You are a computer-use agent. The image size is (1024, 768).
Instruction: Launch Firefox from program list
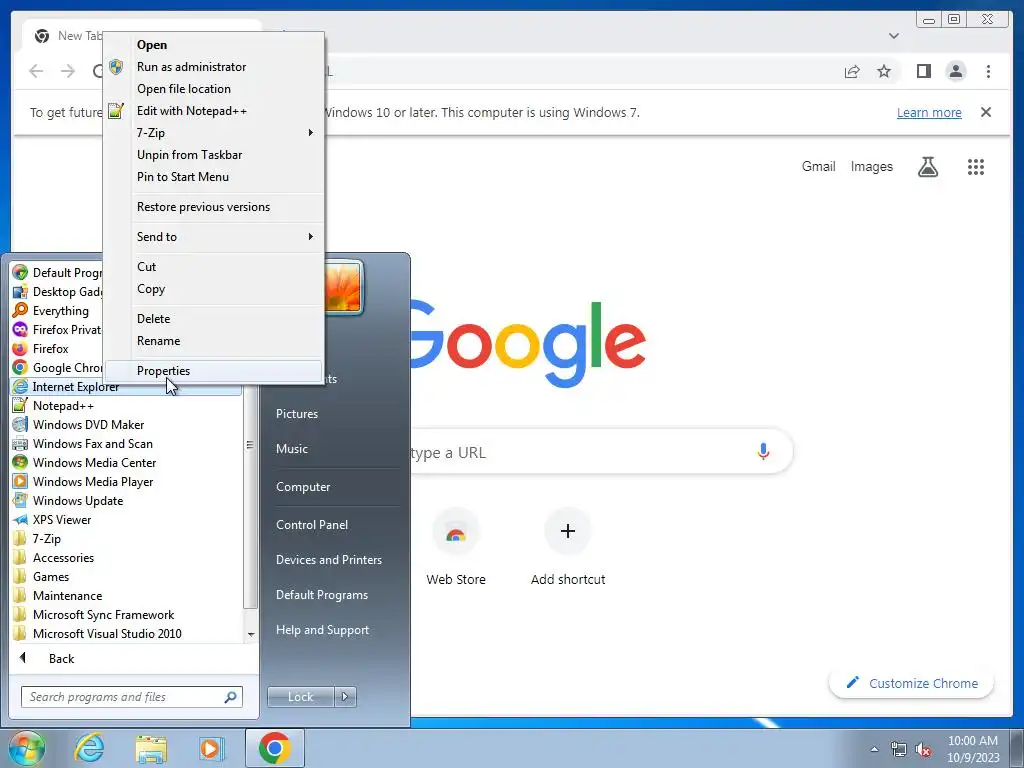point(51,349)
